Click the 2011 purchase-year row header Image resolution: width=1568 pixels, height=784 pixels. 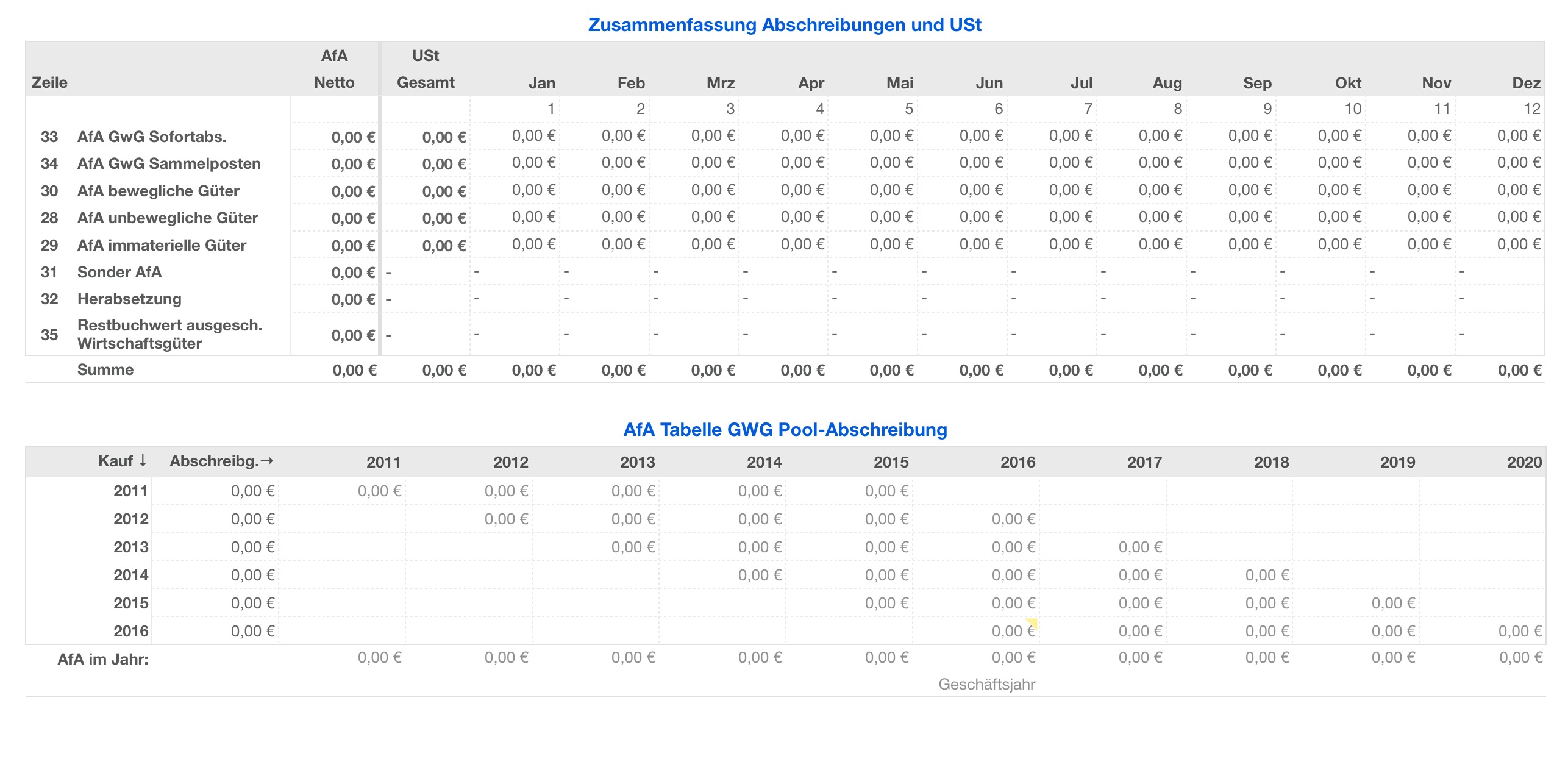pyautogui.click(x=130, y=491)
